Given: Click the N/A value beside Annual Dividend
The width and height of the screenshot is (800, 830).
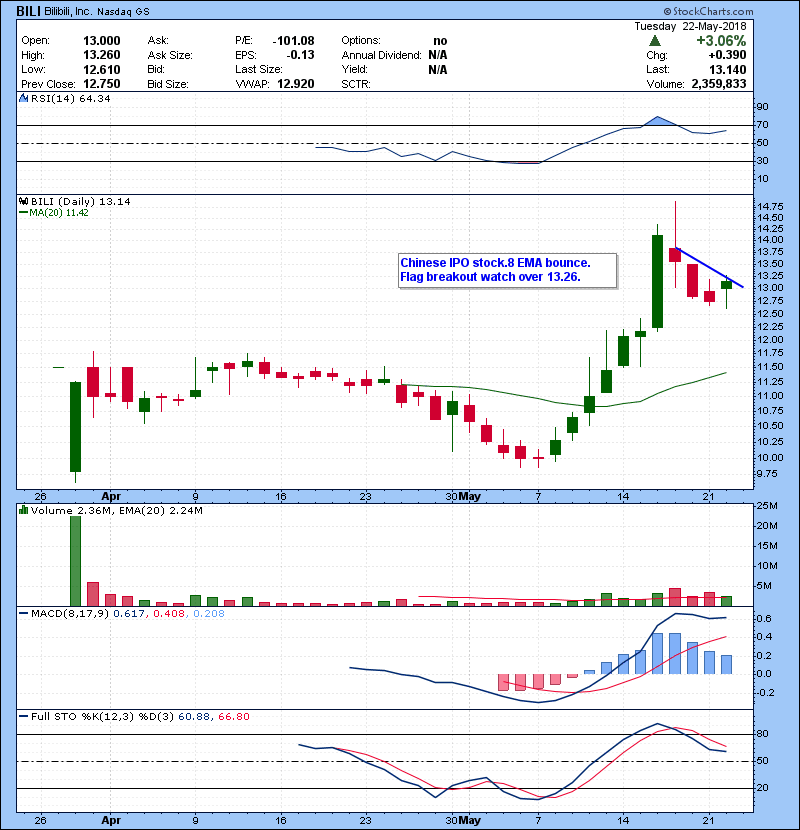Looking at the screenshot, I should (x=438, y=55).
